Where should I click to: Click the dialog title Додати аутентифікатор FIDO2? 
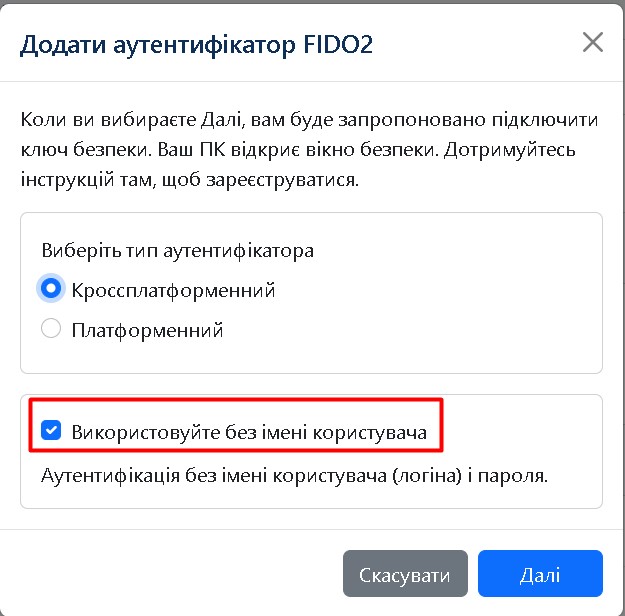(x=197, y=44)
